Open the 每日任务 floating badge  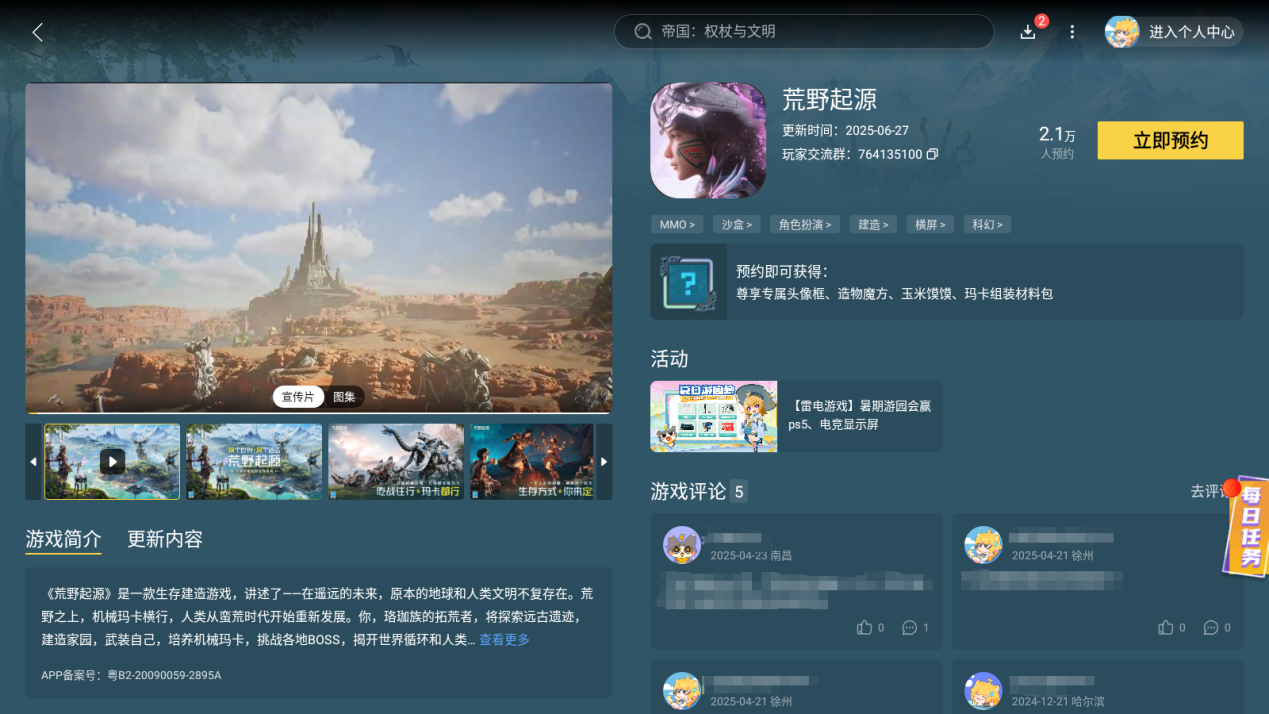pos(1246,526)
